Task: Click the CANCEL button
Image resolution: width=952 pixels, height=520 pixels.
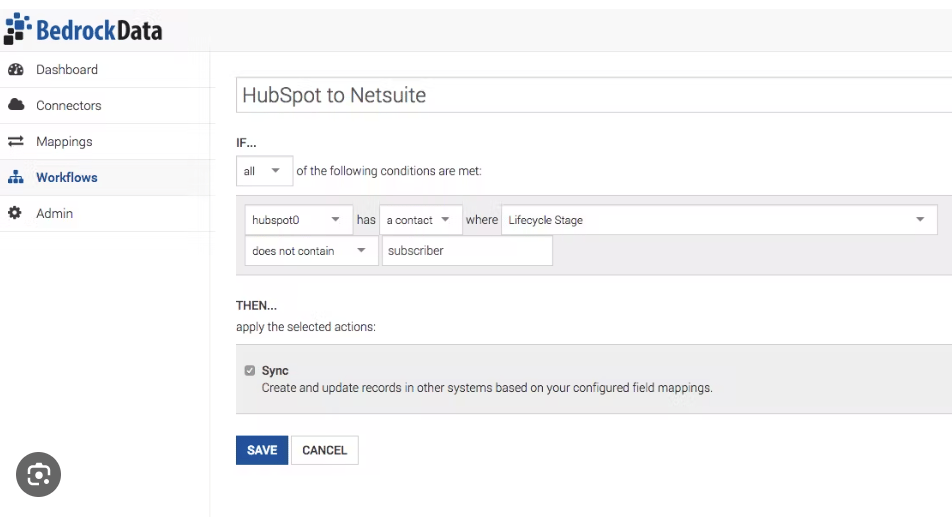Action: [324, 451]
